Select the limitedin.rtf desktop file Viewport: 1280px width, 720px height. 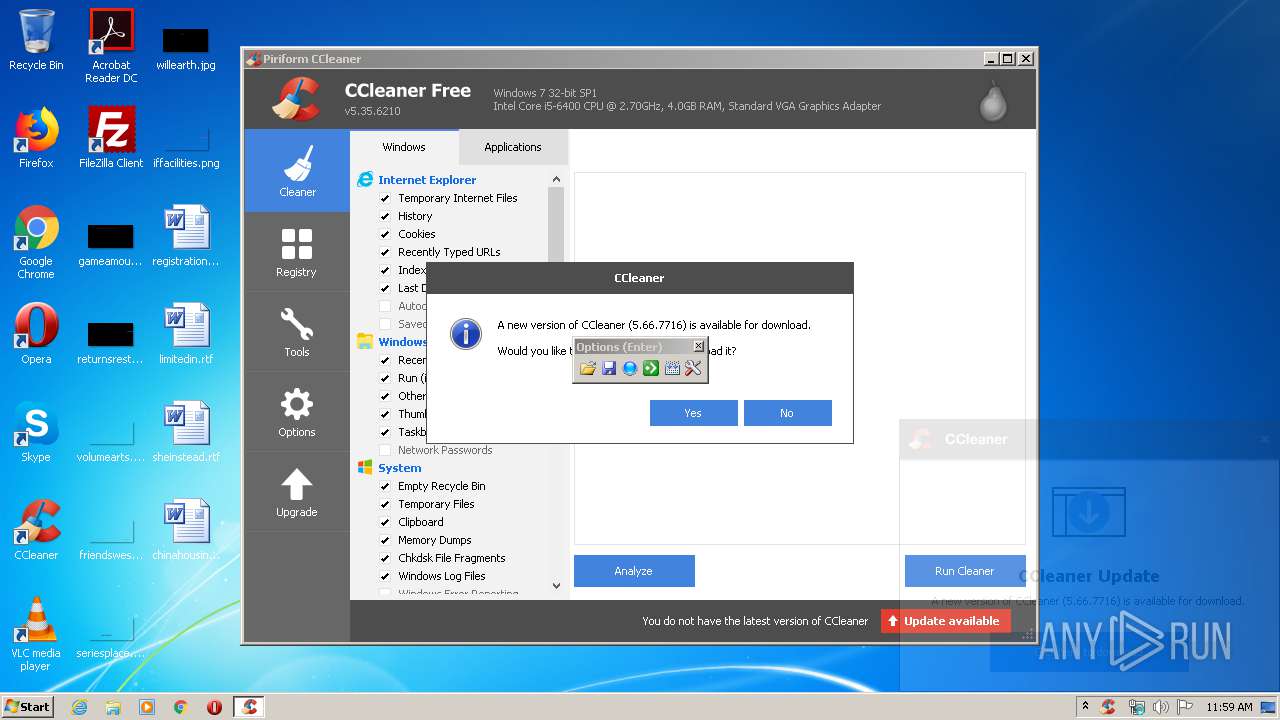(x=186, y=334)
